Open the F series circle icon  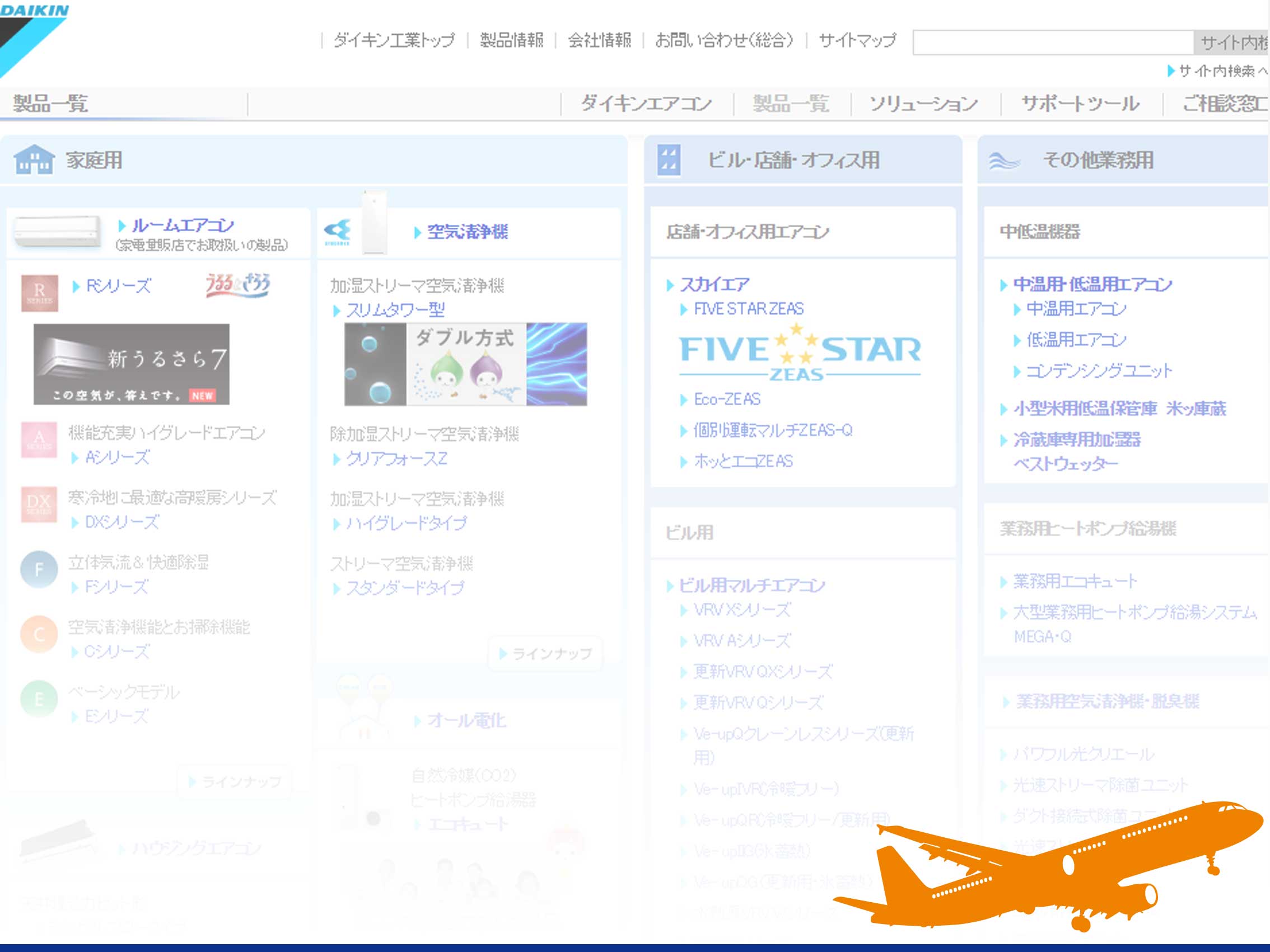tap(39, 569)
